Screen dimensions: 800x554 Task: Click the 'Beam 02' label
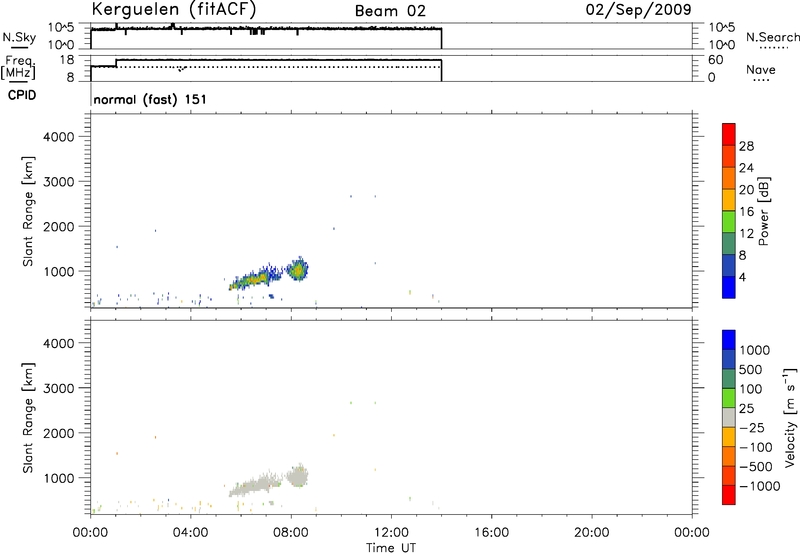pos(390,11)
